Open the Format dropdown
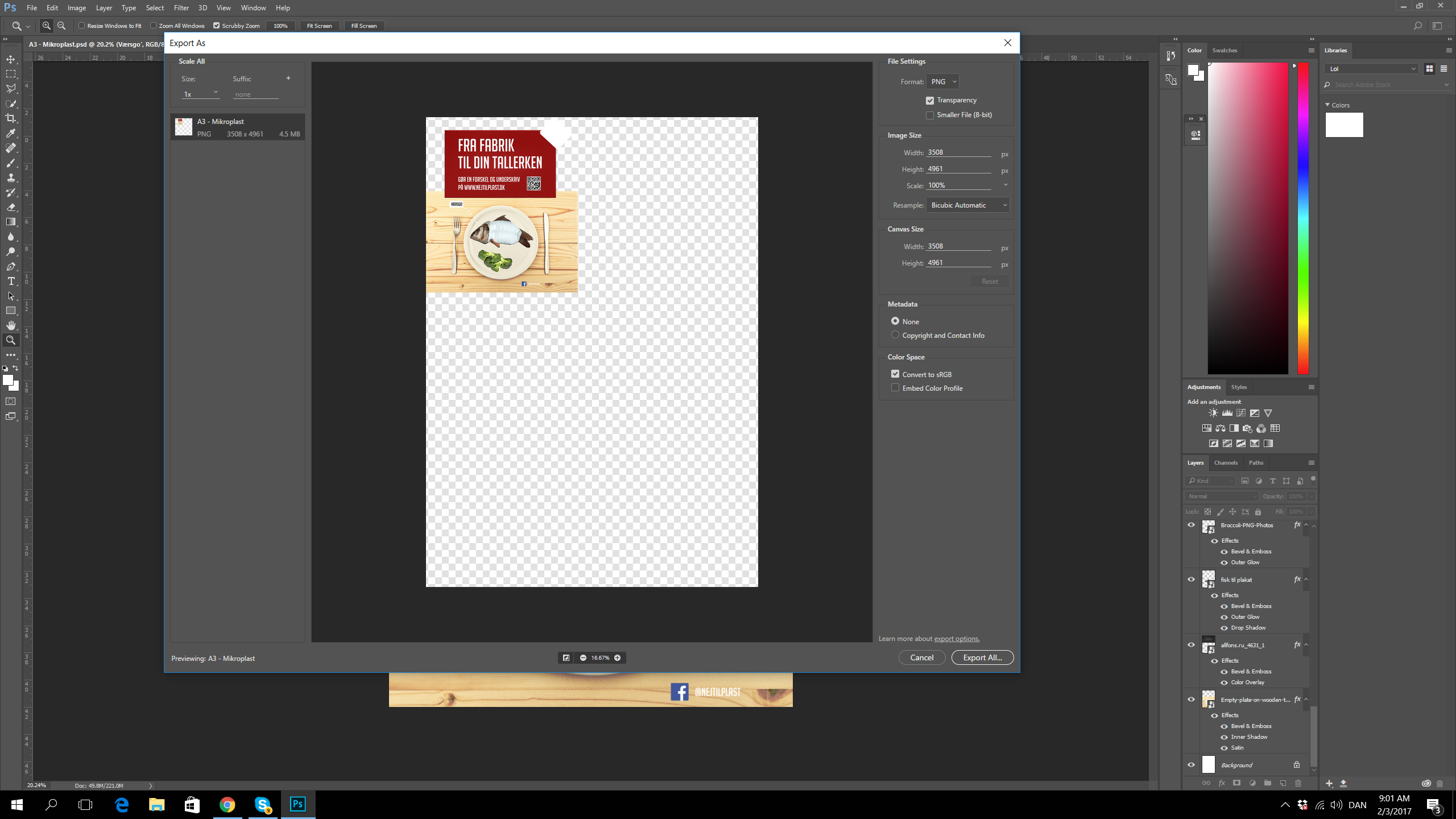The width and height of the screenshot is (1456, 819). pos(942,81)
